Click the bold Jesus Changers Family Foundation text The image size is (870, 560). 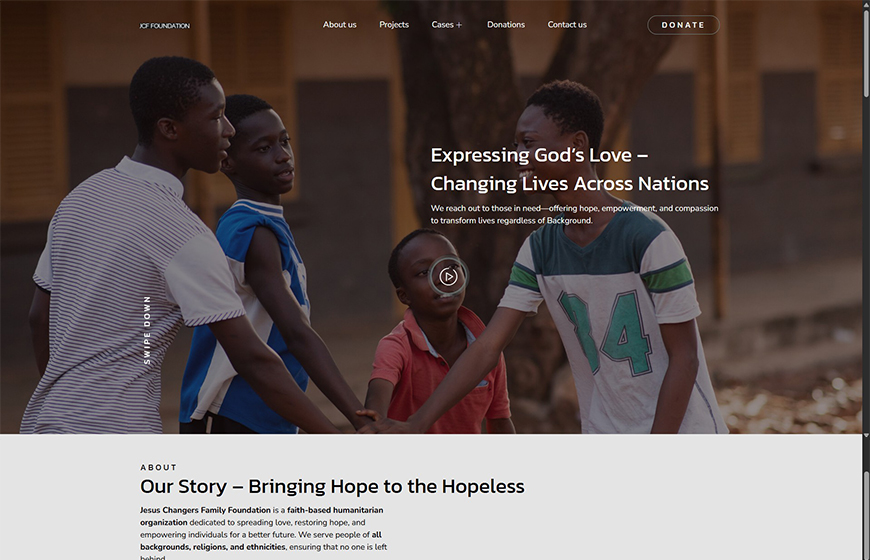(205, 510)
